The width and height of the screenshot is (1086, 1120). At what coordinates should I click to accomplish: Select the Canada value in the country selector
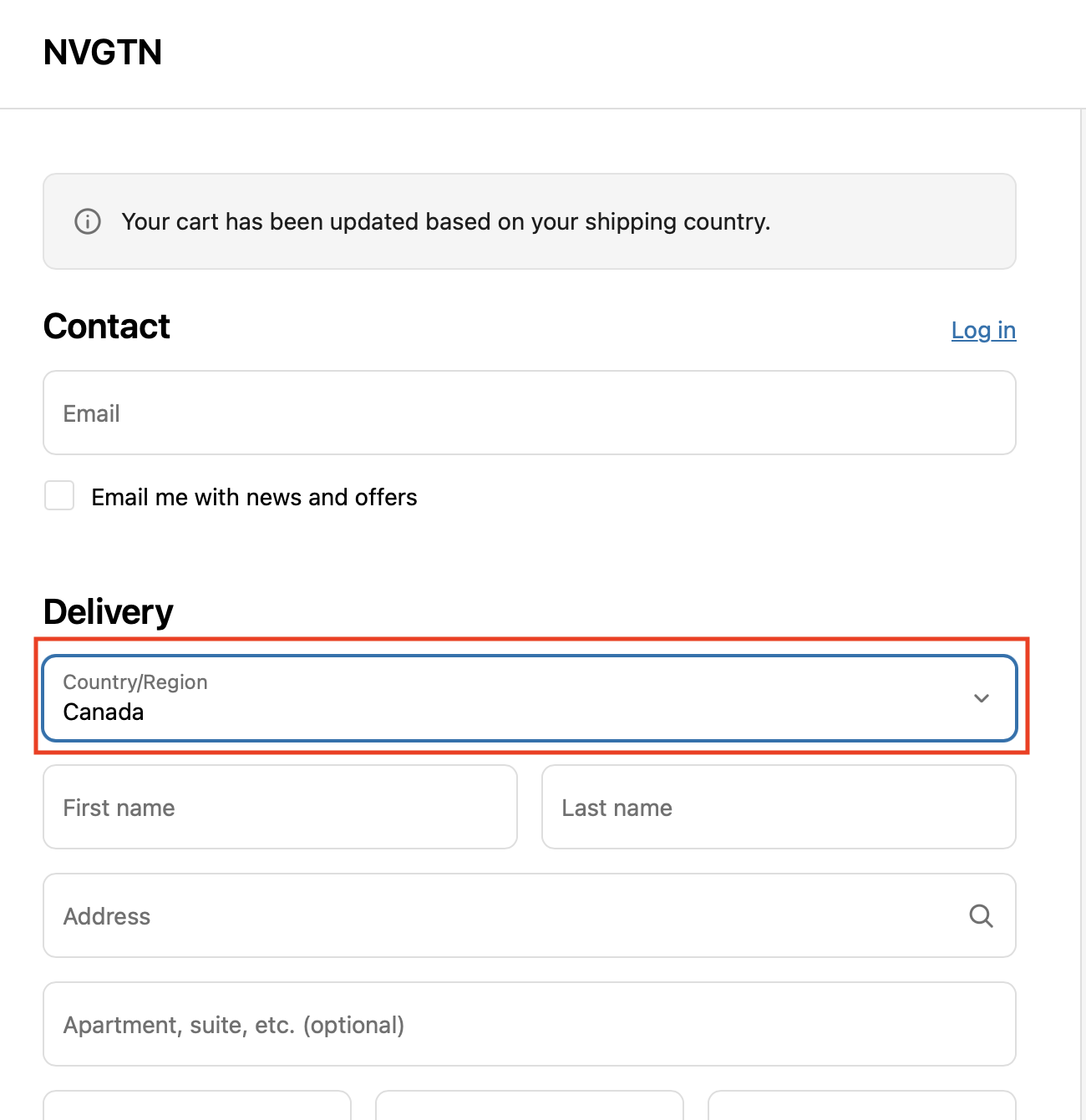coord(104,712)
